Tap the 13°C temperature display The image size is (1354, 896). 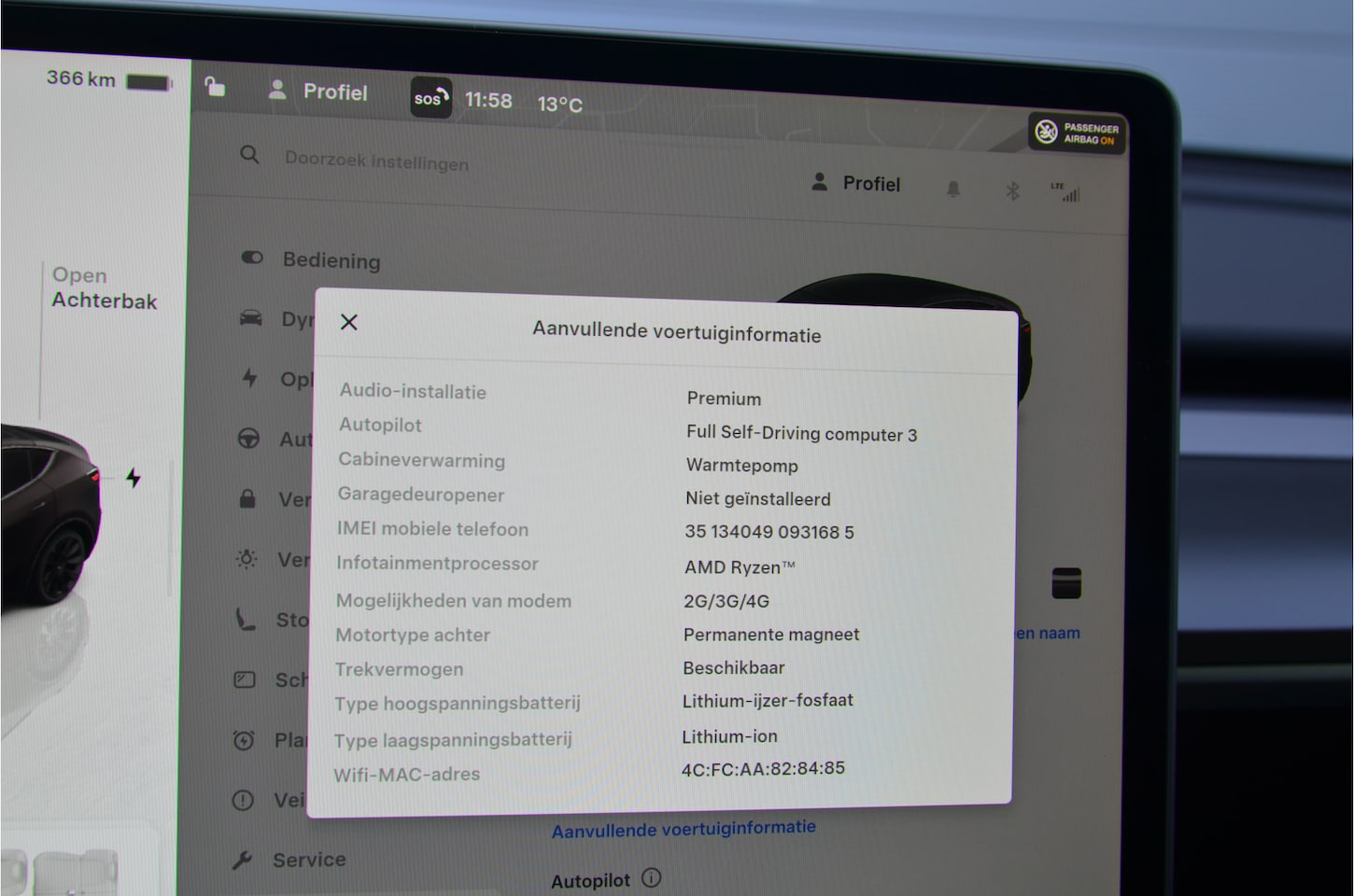pyautogui.click(x=559, y=104)
